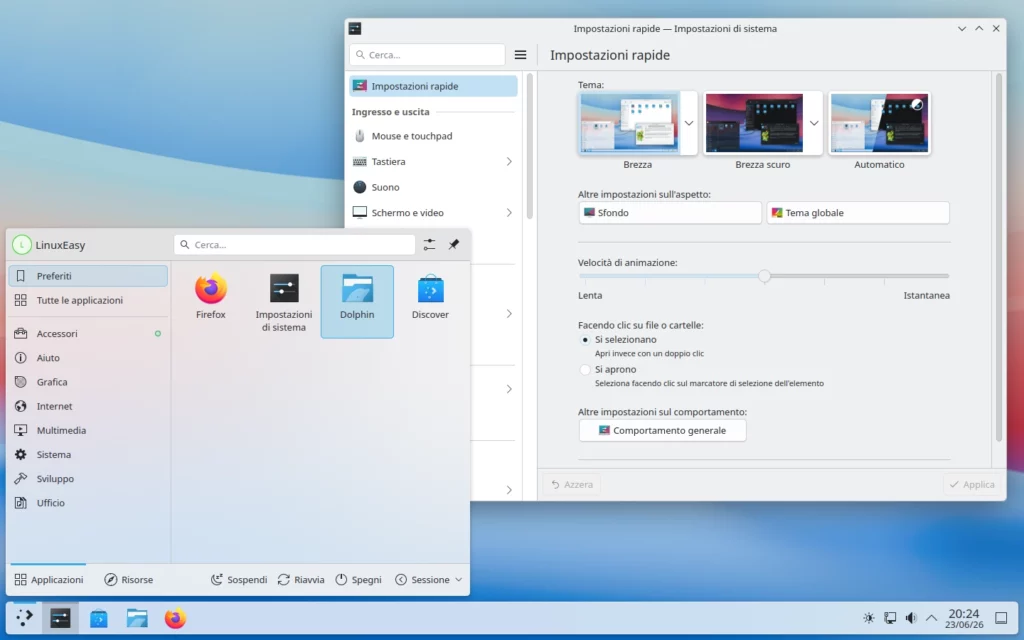Open the hamburger menu in settings
This screenshot has width=1024, height=640.
[520, 55]
